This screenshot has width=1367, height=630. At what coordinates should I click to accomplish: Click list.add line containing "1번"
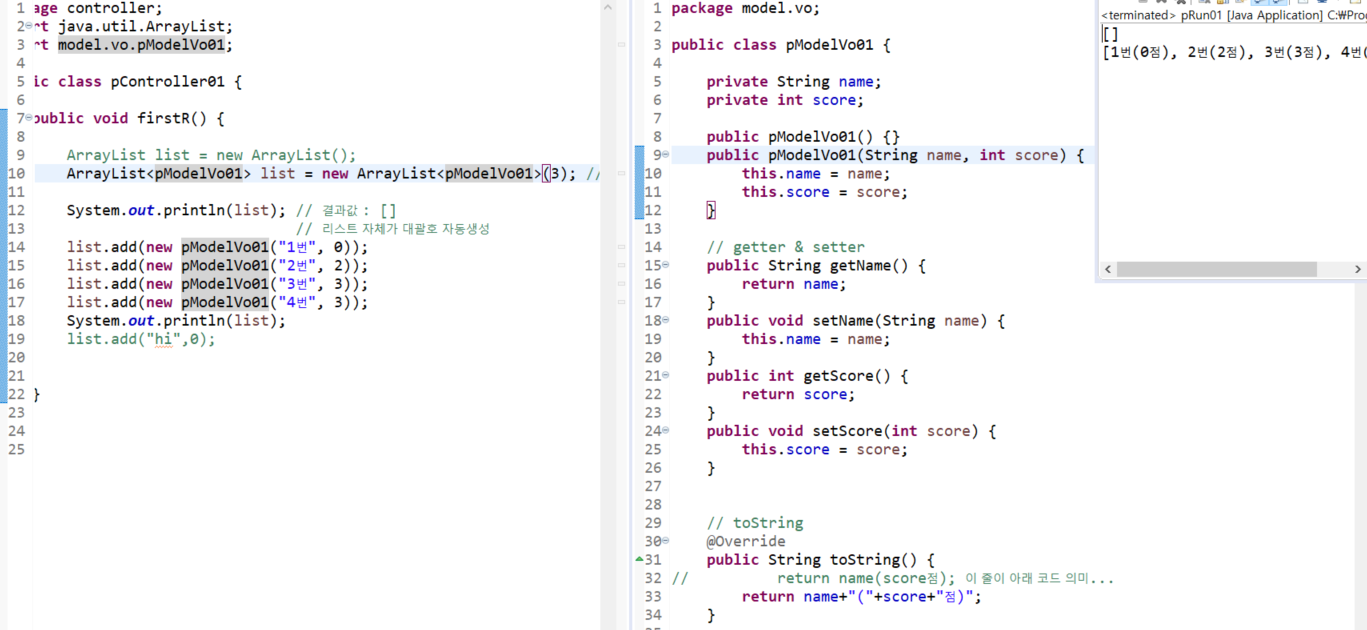(x=217, y=247)
